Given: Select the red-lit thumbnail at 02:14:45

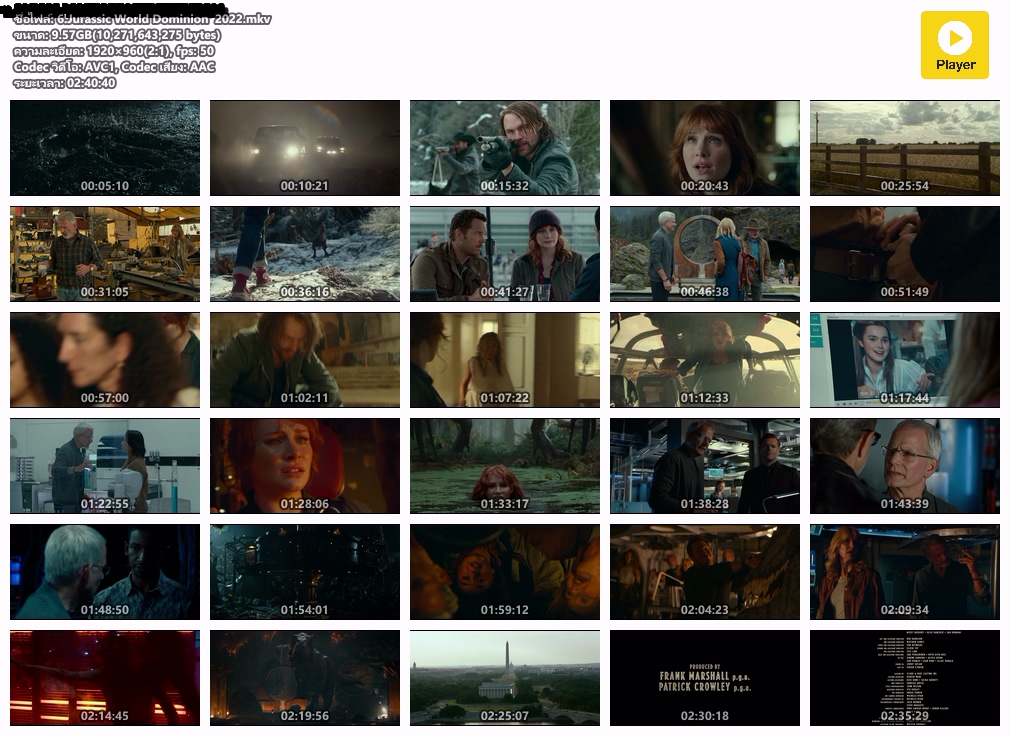Looking at the screenshot, I should pyautogui.click(x=105, y=678).
